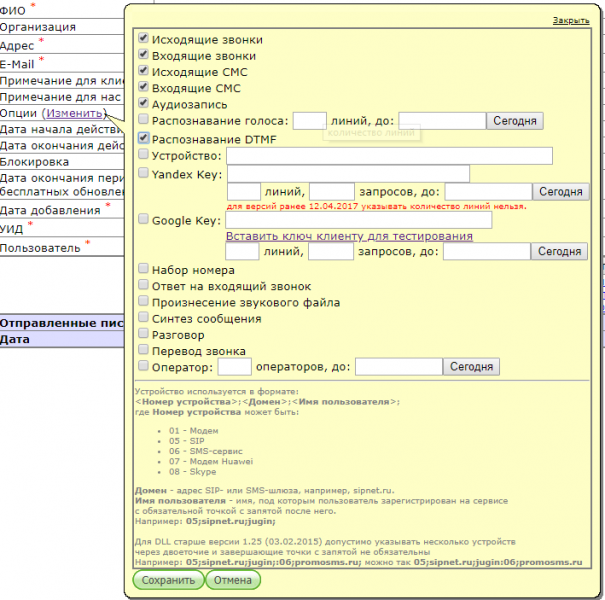This screenshot has height=600, width=605.
Task: Close the popup via Закрыть link
Action: (x=571, y=20)
